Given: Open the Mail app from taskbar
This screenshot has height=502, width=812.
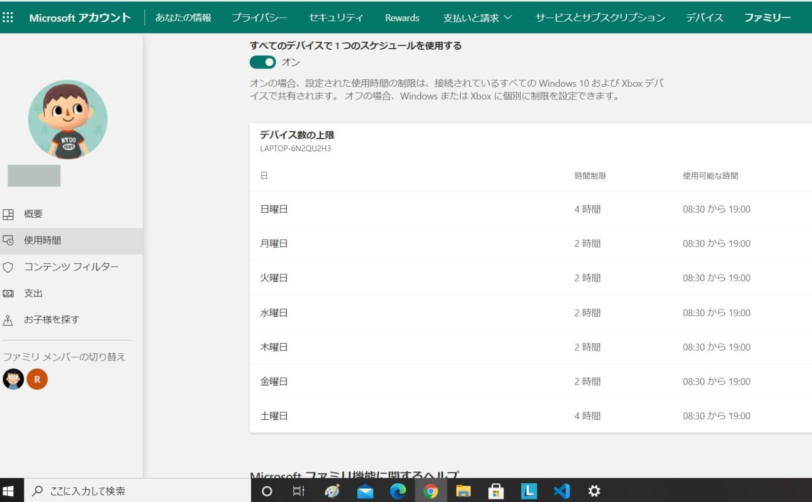Looking at the screenshot, I should click(365, 491).
